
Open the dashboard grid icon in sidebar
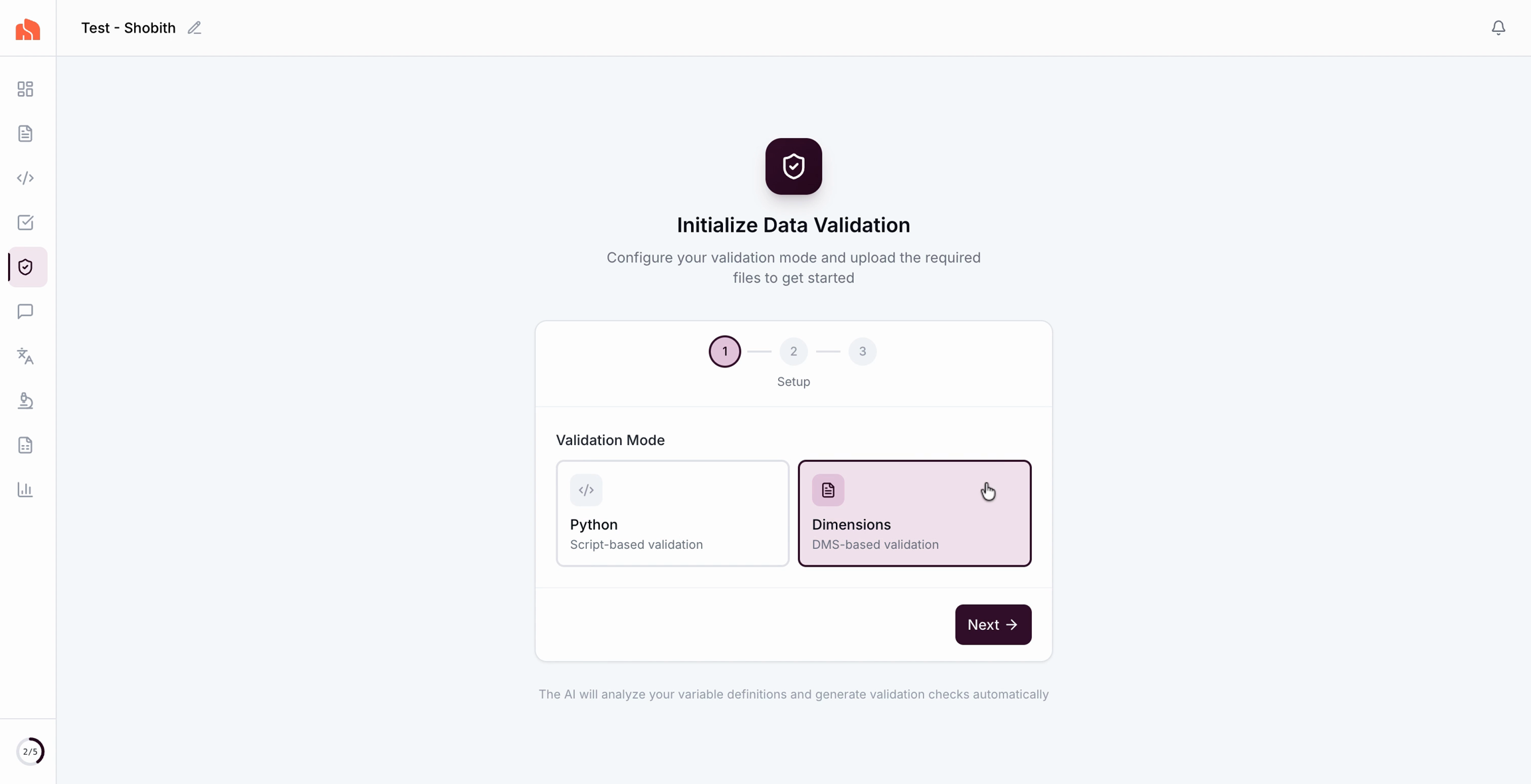pos(25,89)
